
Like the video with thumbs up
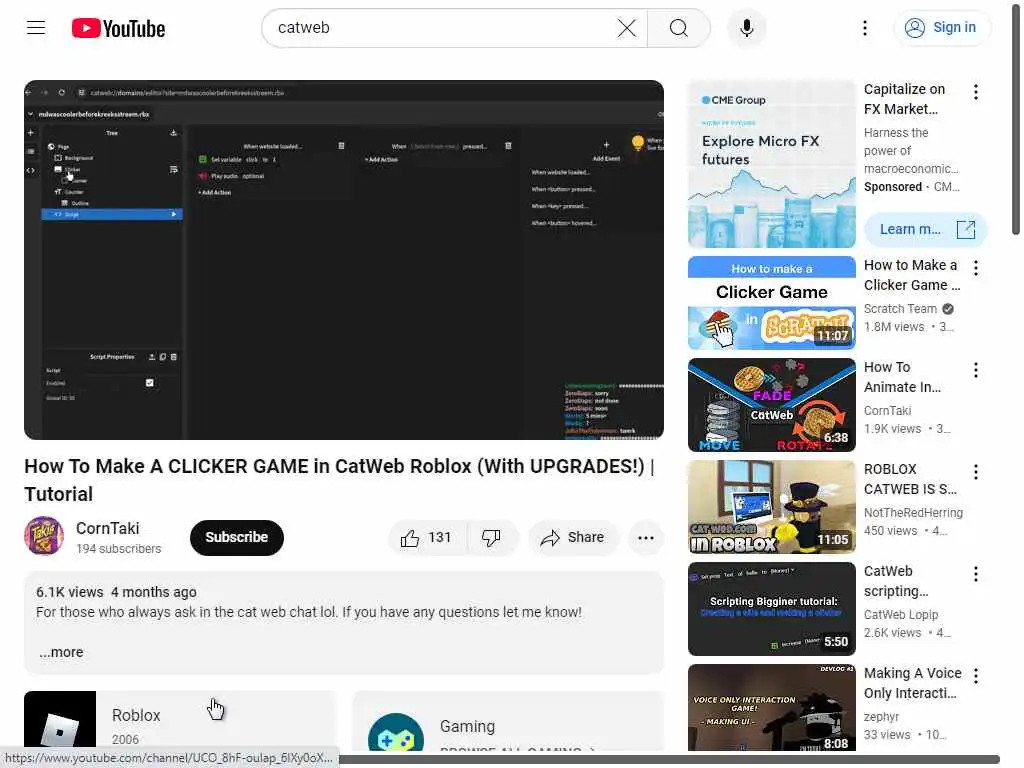coord(426,537)
